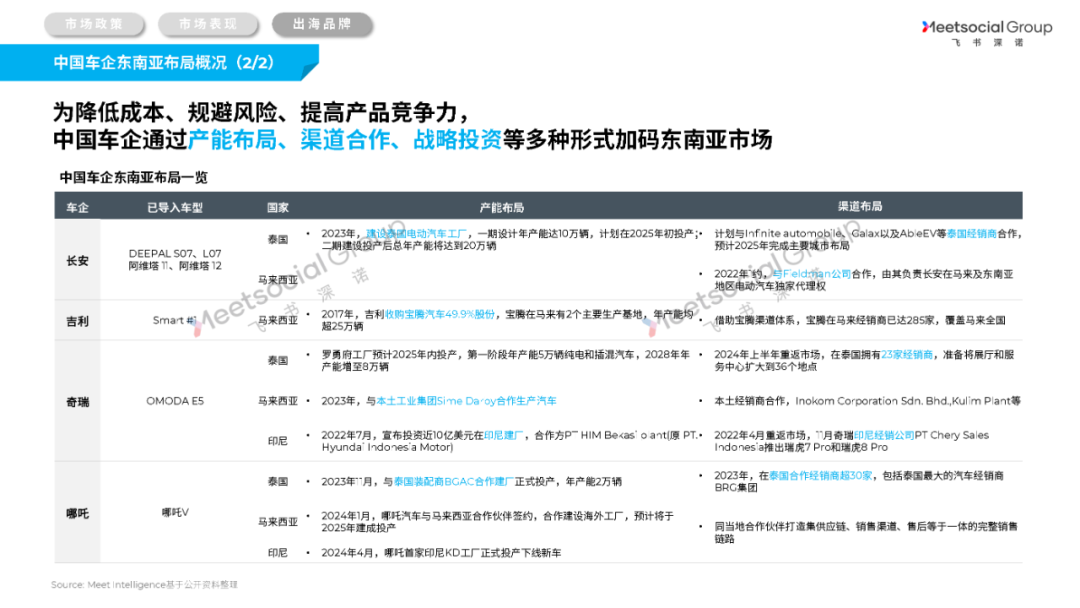Screen dimensions: 1080x608
Task: Click the Smart #1 model cell
Action: pos(175,320)
